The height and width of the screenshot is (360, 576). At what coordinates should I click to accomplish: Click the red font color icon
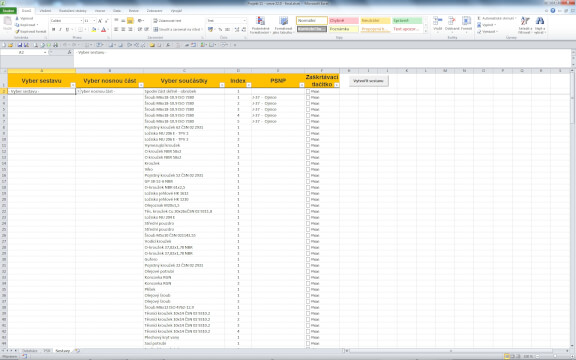[104, 29]
